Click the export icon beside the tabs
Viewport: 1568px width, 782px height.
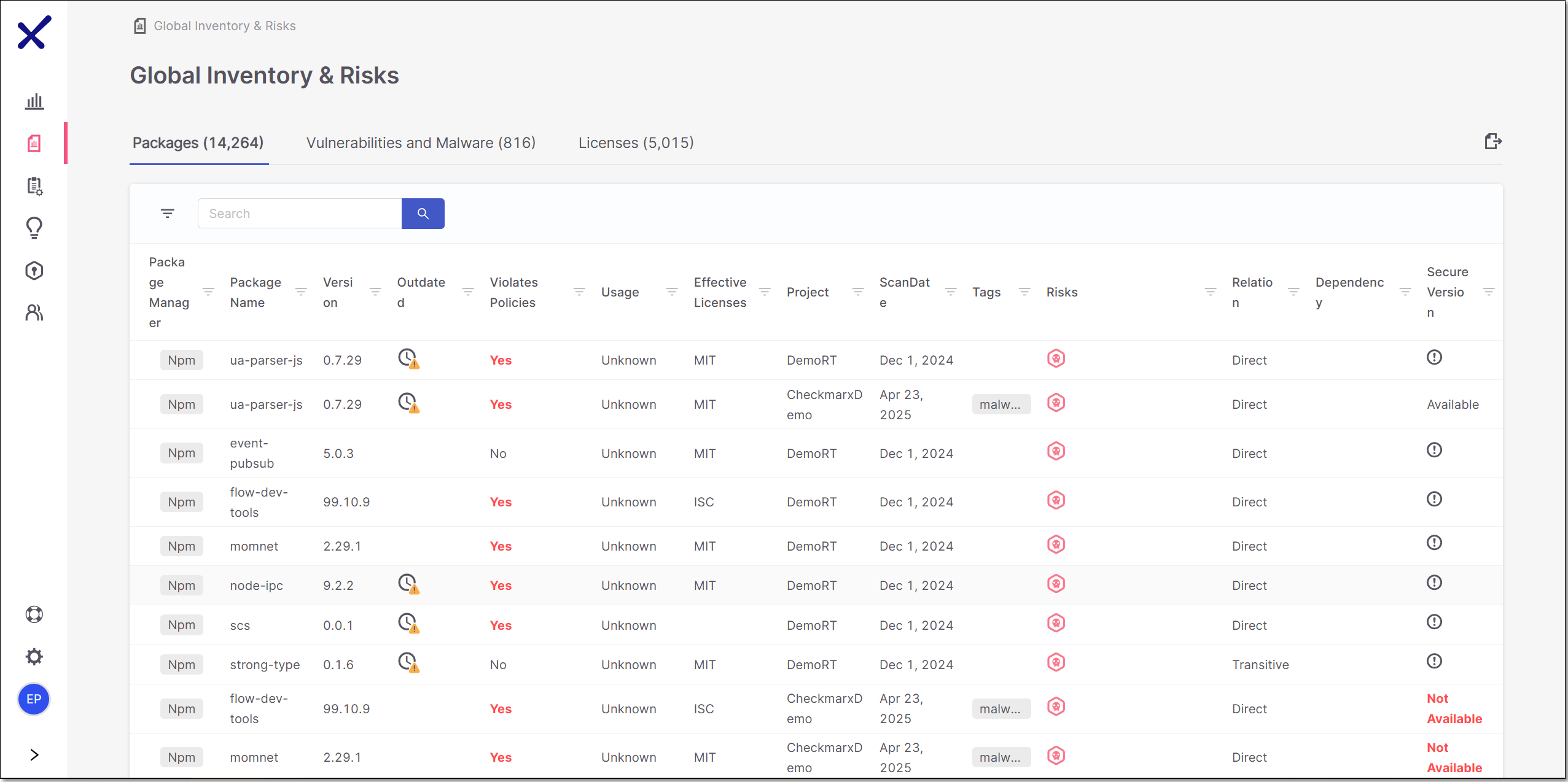[x=1493, y=142]
